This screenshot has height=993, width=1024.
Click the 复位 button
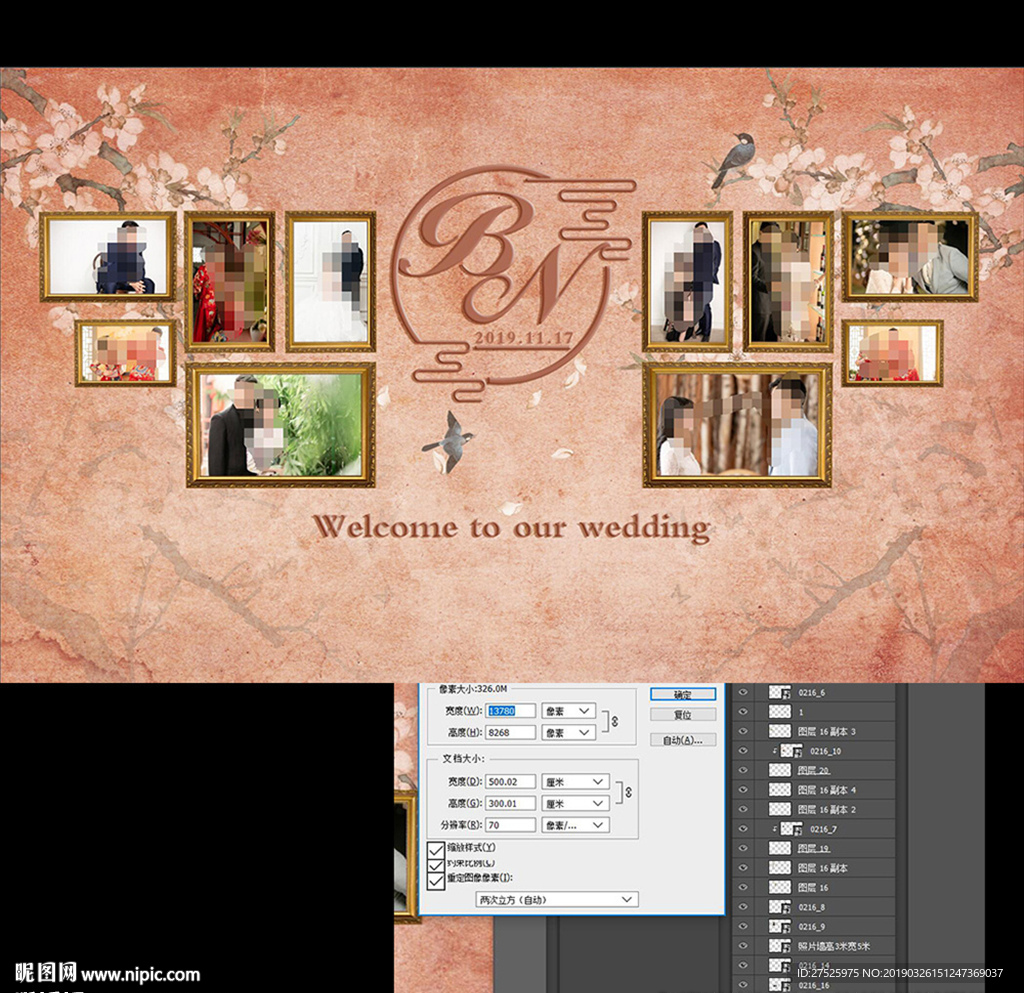pos(682,715)
